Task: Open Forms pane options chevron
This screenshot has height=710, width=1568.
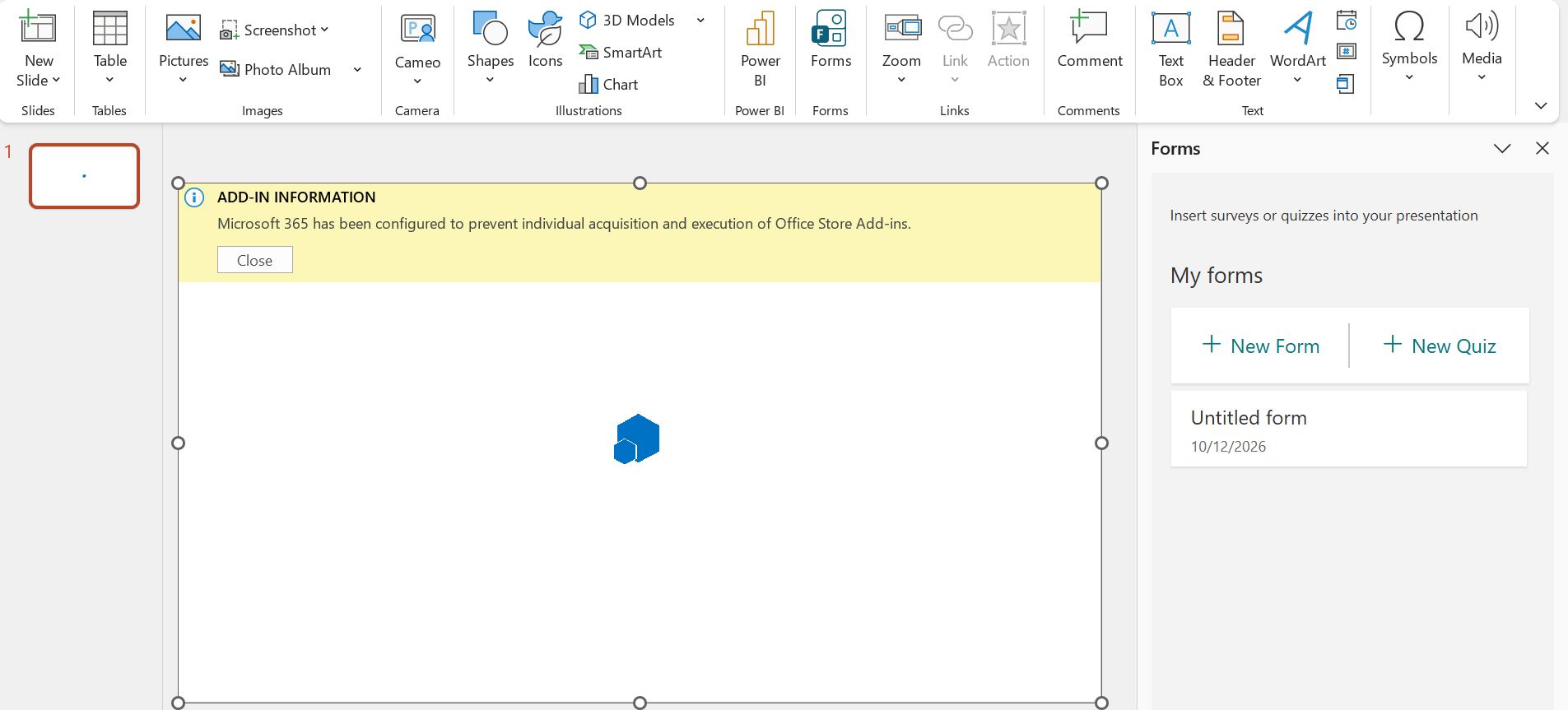Action: pyautogui.click(x=1502, y=149)
